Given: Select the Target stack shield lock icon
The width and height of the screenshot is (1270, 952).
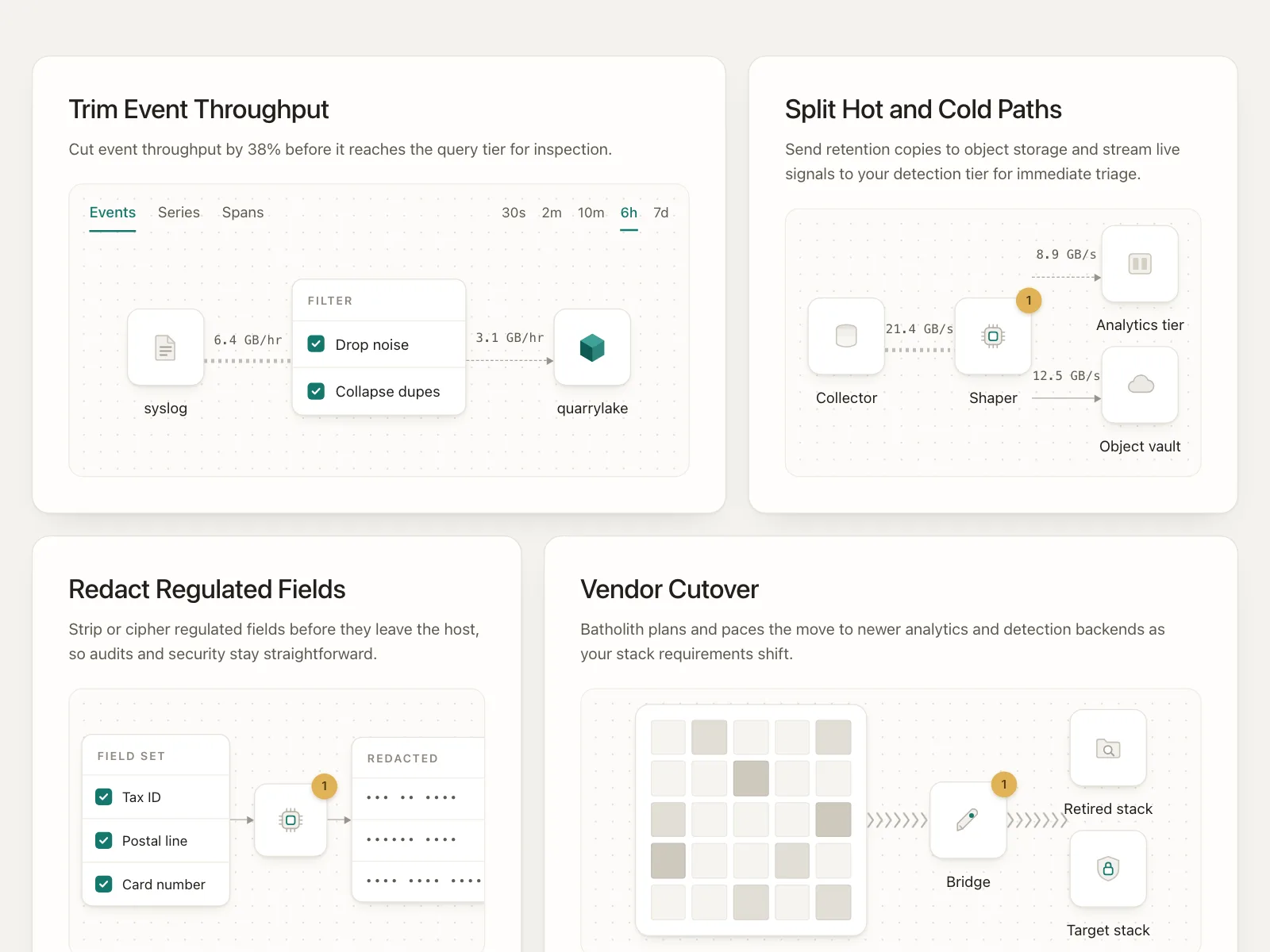Looking at the screenshot, I should point(1108,869).
